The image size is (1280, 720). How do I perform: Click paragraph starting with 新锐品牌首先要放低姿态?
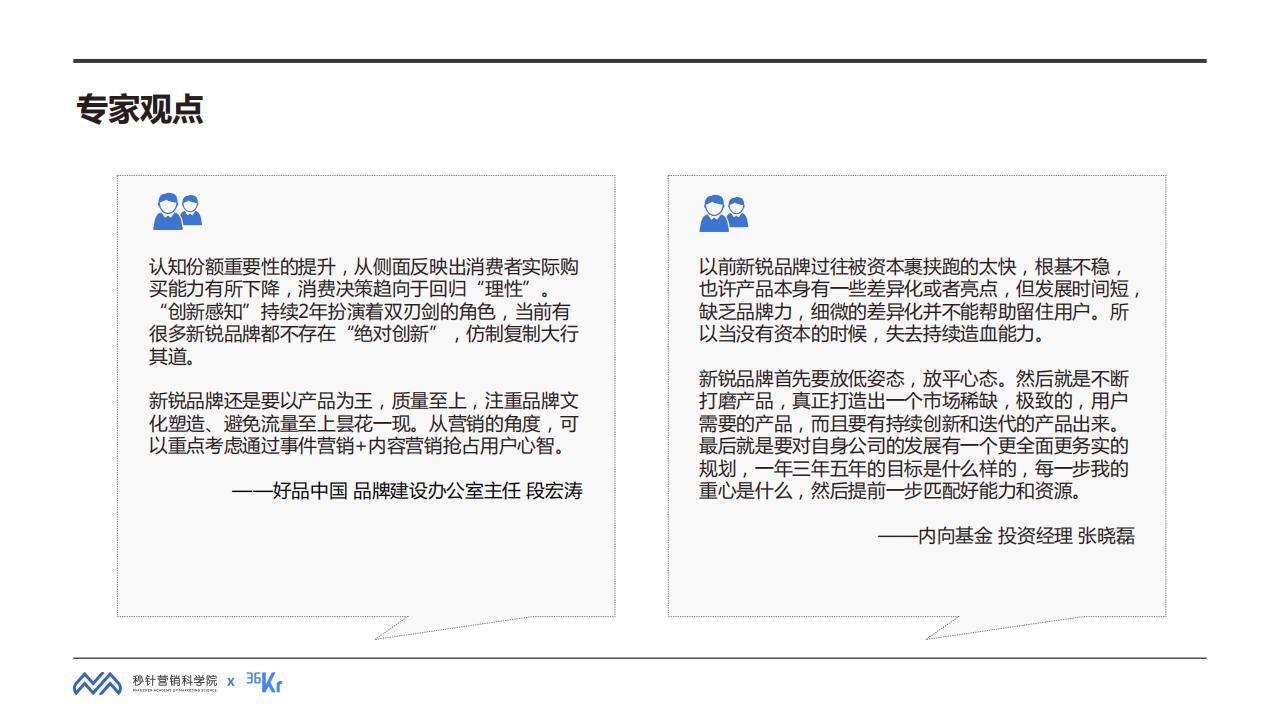(914, 435)
